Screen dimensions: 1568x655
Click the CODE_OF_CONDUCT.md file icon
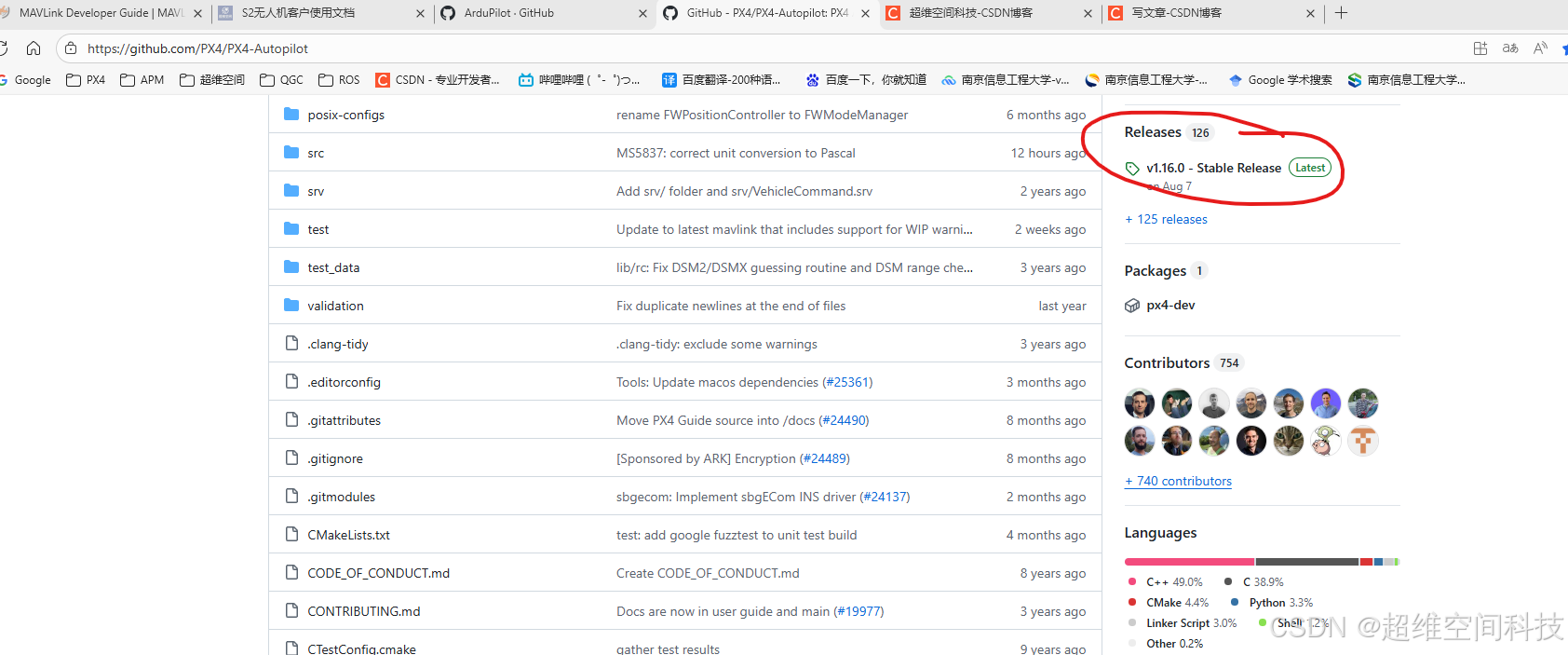click(291, 573)
